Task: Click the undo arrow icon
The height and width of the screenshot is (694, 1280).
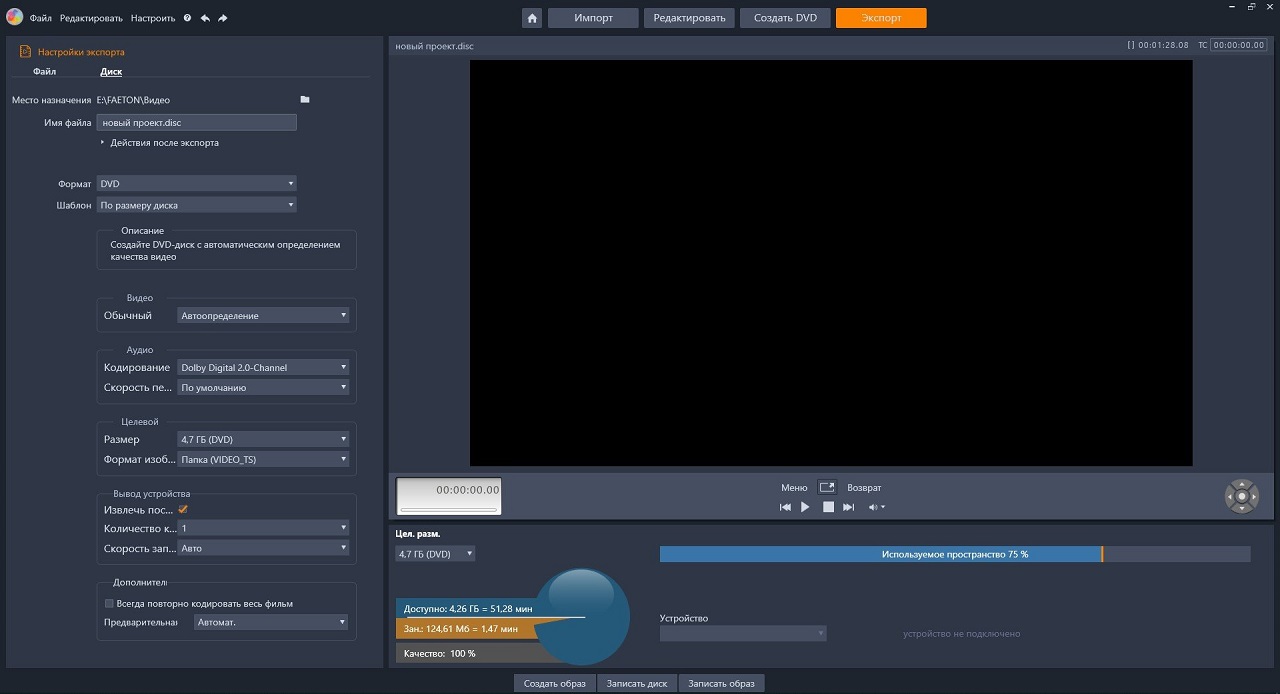Action: (x=205, y=18)
